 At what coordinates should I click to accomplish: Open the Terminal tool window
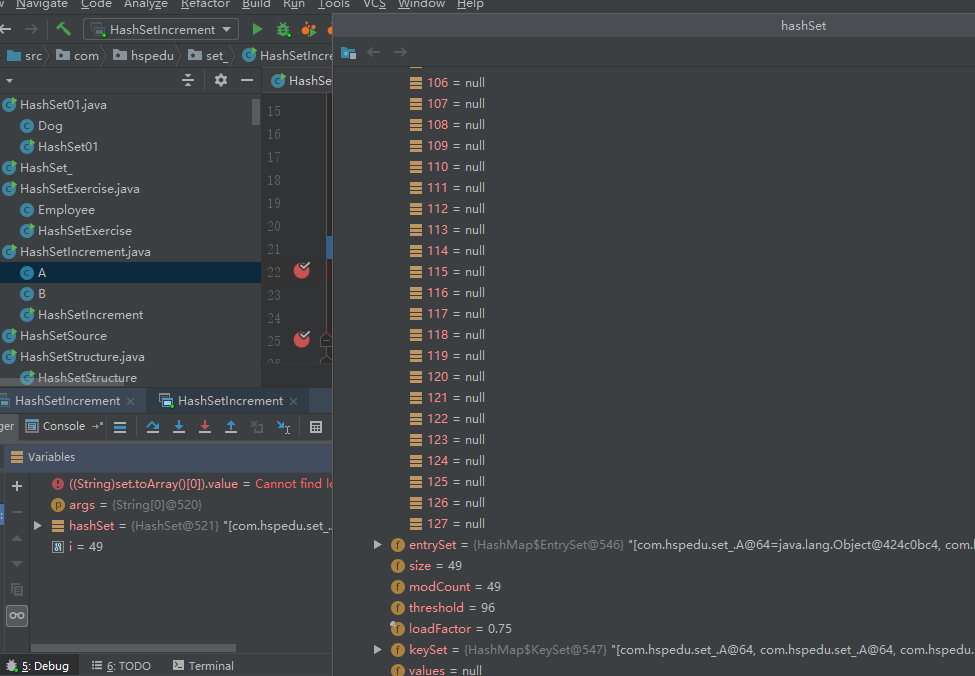203,665
